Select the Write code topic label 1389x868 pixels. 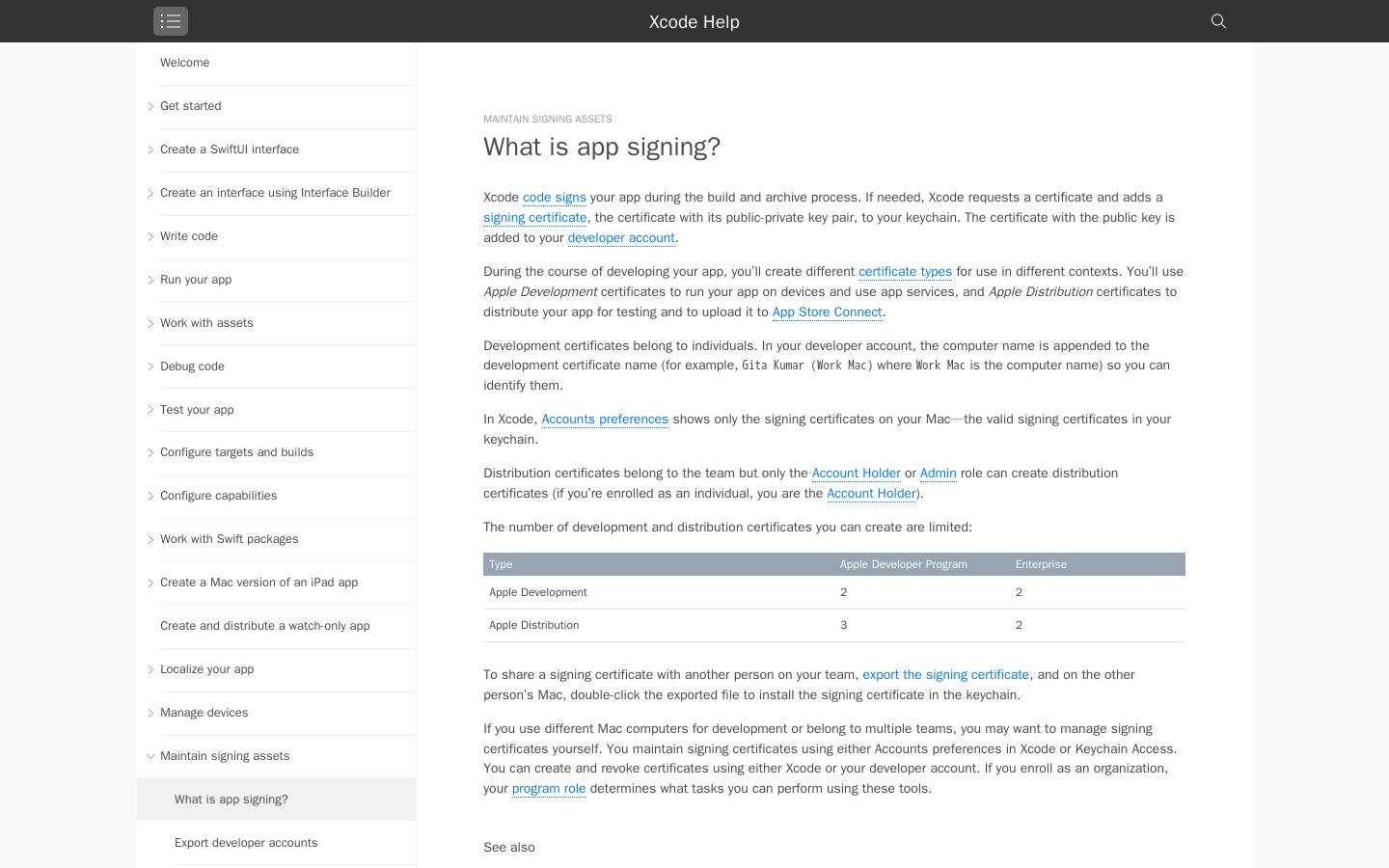(x=189, y=236)
